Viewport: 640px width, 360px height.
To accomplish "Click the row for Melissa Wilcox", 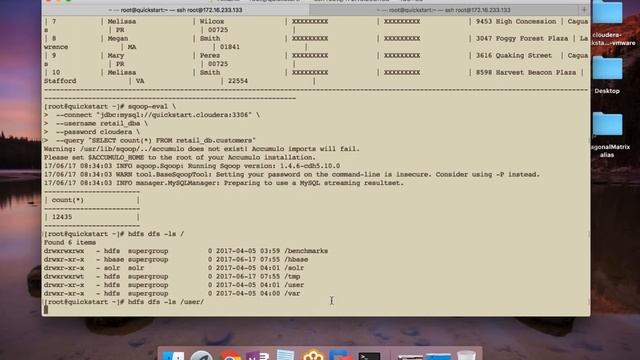I will 316,21.
